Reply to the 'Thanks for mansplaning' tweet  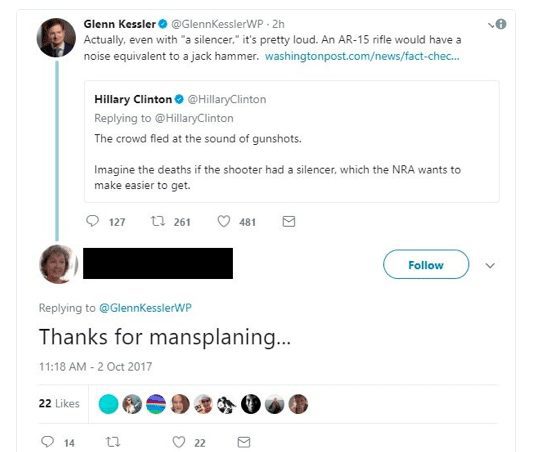coord(47,442)
